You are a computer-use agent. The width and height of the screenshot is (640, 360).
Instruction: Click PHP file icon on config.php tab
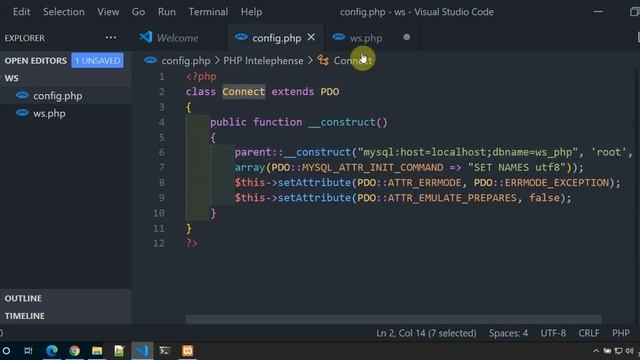tap(241, 37)
